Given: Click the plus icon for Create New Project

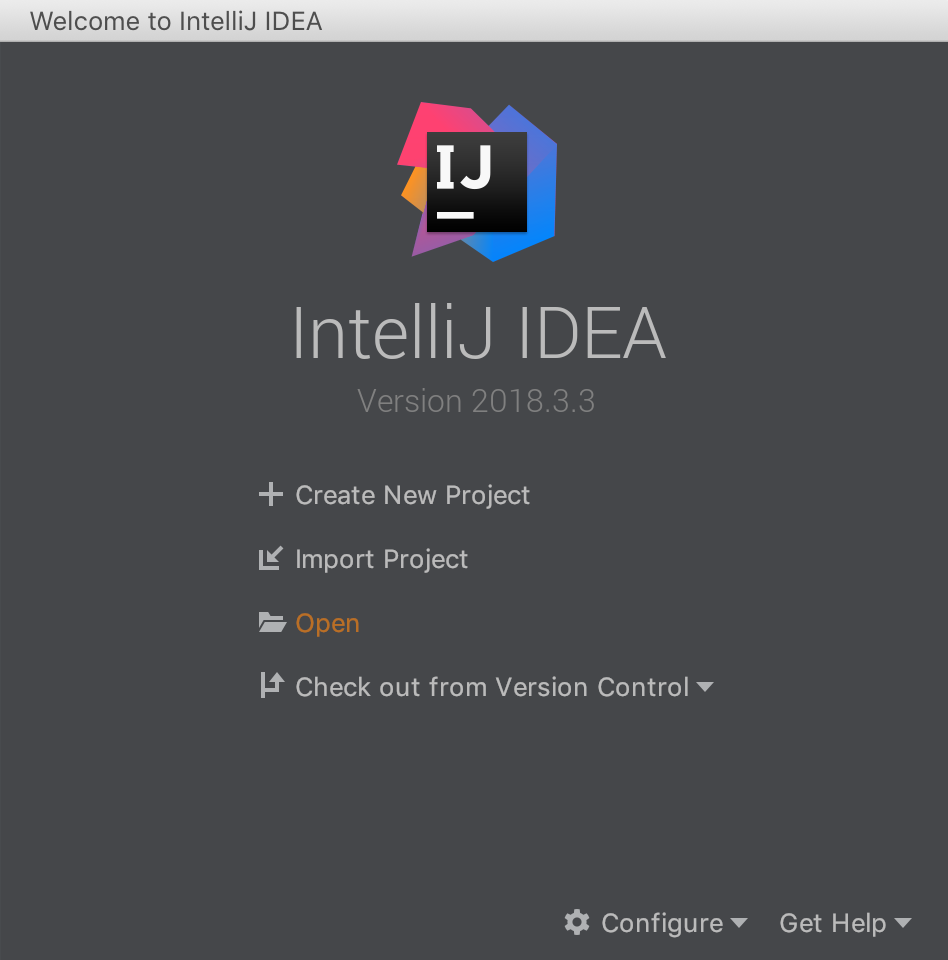Looking at the screenshot, I should (271, 495).
